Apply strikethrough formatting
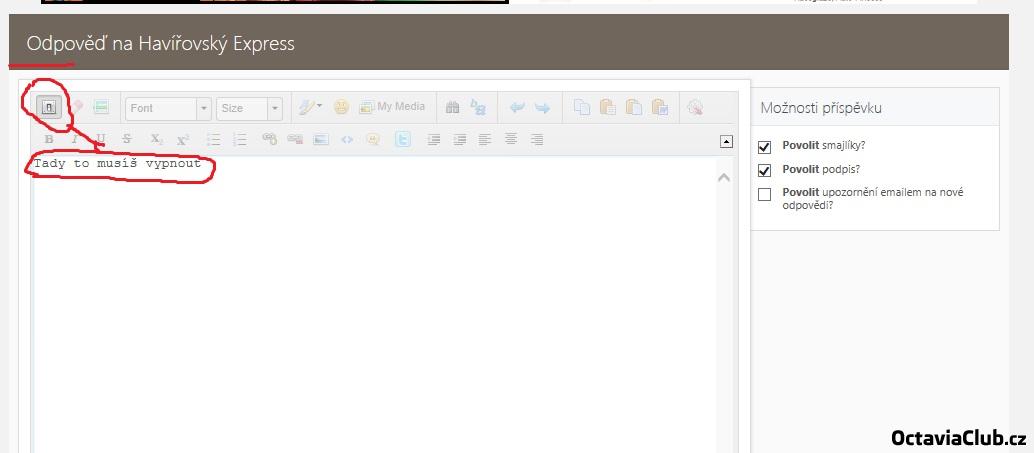1034x453 pixels. coord(127,140)
